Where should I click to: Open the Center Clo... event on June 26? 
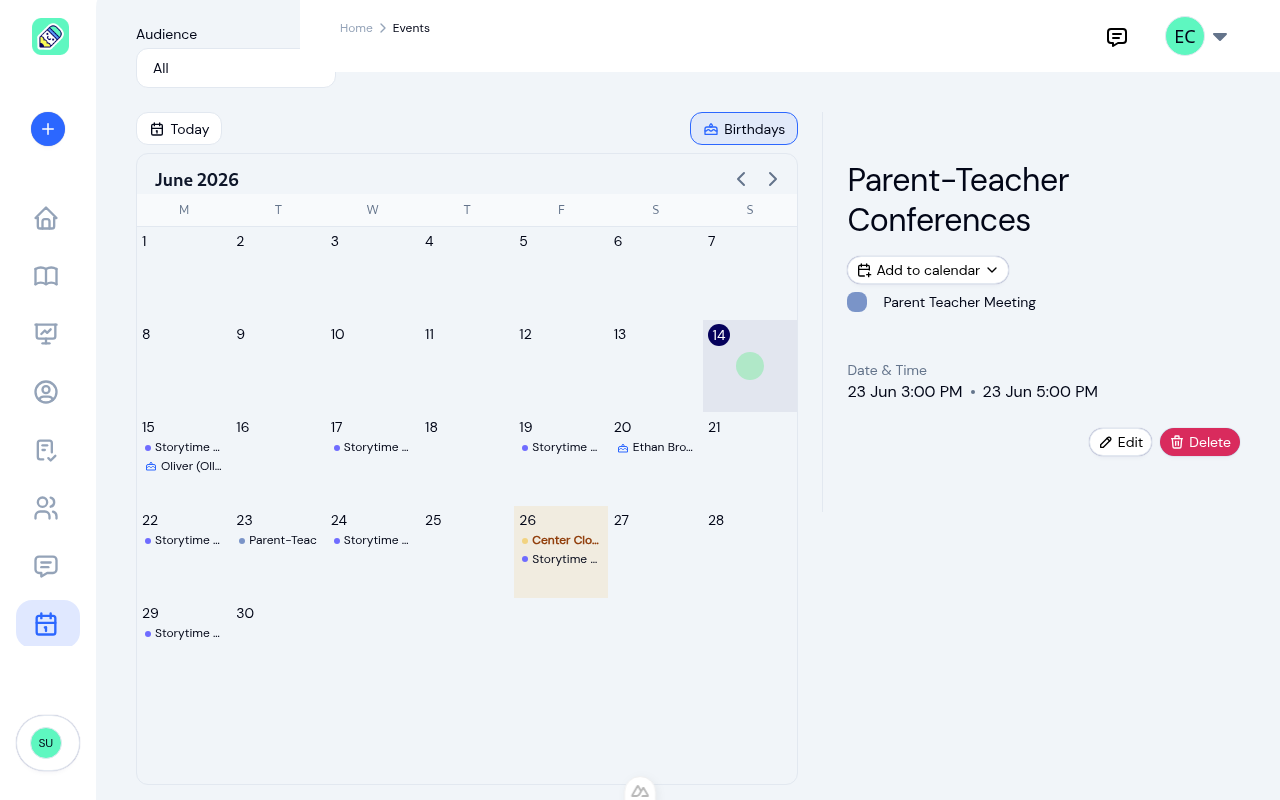pyautogui.click(x=560, y=540)
